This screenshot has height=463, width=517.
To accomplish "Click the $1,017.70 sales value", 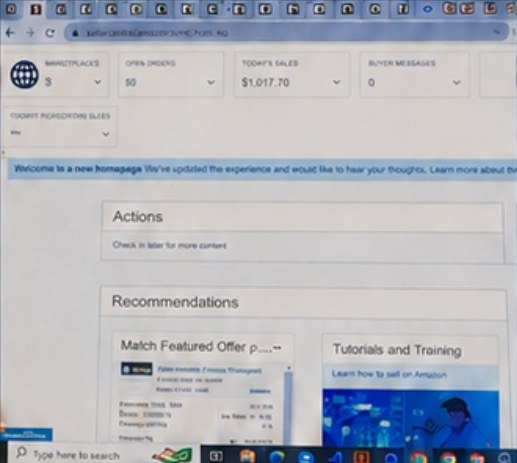I will [x=265, y=82].
